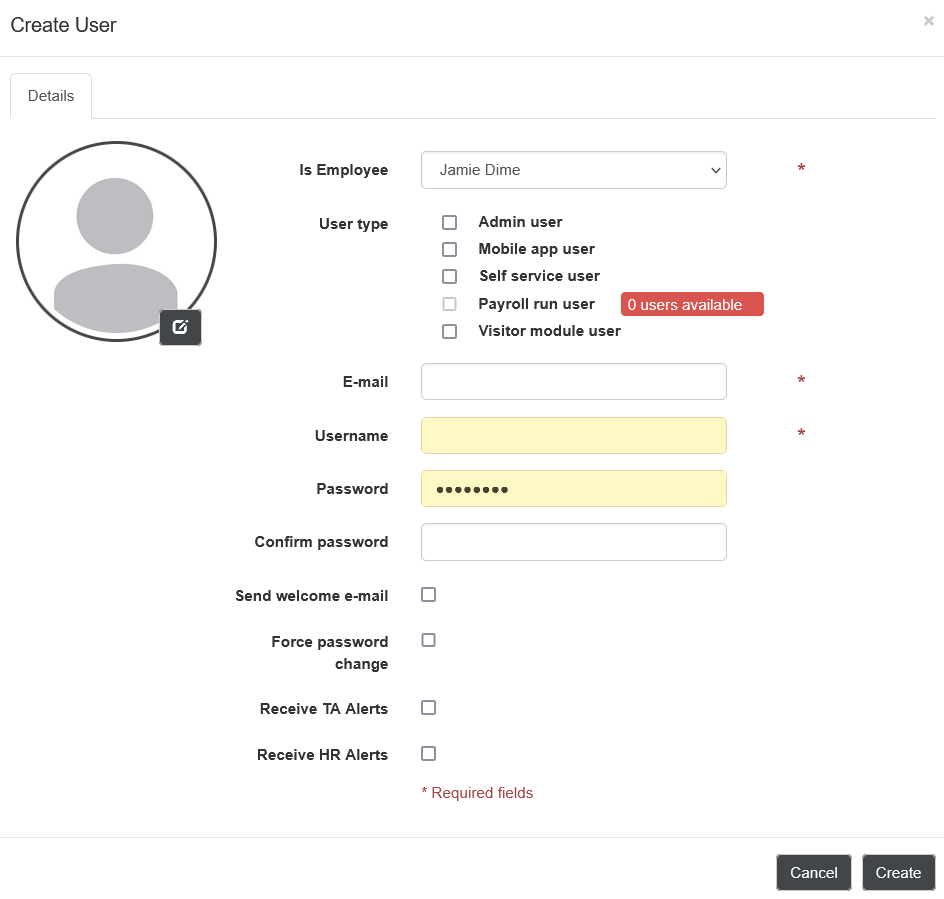The width and height of the screenshot is (944, 899).
Task: Click the dropdown chevron for Jamie Dime
Action: click(x=716, y=170)
